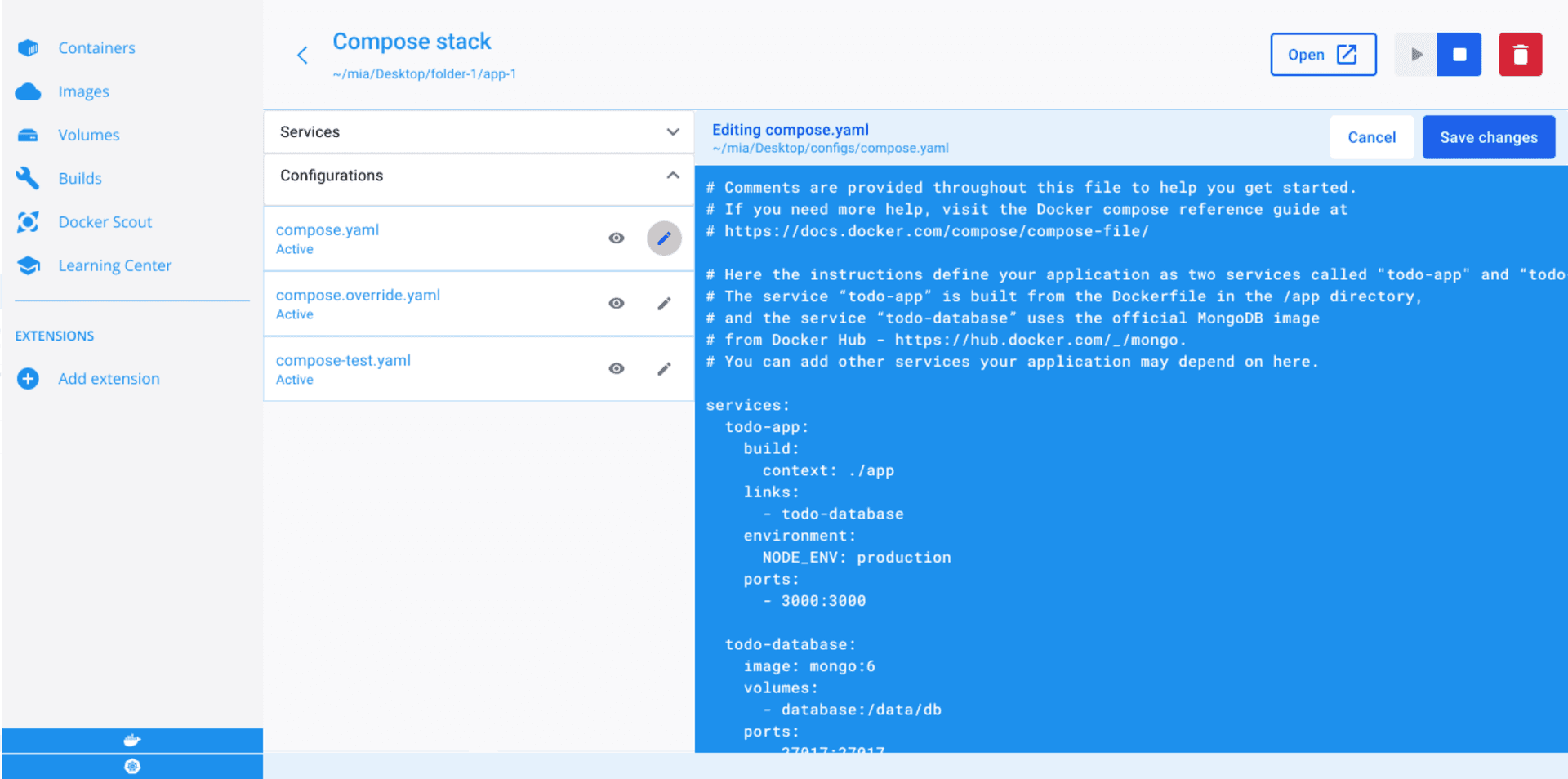Edit compose.yaml with the pencil icon
Viewport: 1568px width, 779px height.
coord(664,238)
